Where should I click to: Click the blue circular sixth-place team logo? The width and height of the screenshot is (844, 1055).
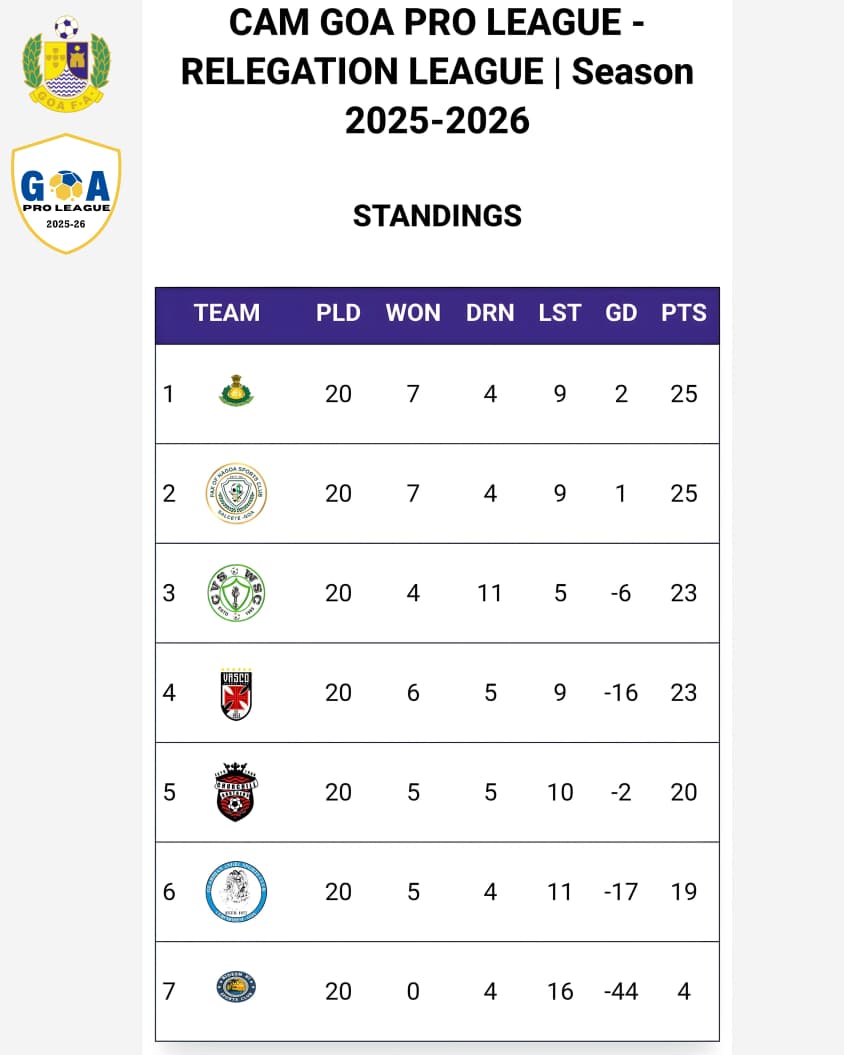pos(236,892)
